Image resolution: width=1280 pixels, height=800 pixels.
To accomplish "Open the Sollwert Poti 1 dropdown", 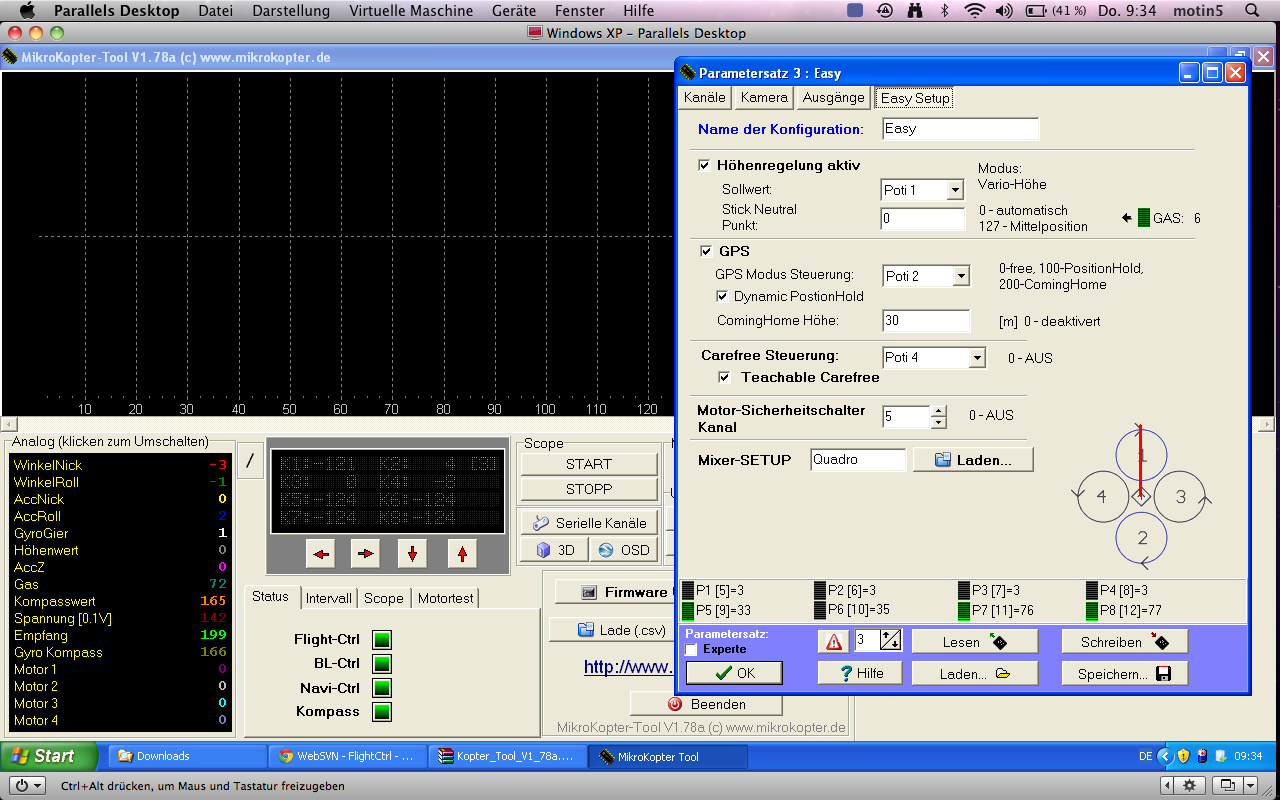I will tap(955, 190).
